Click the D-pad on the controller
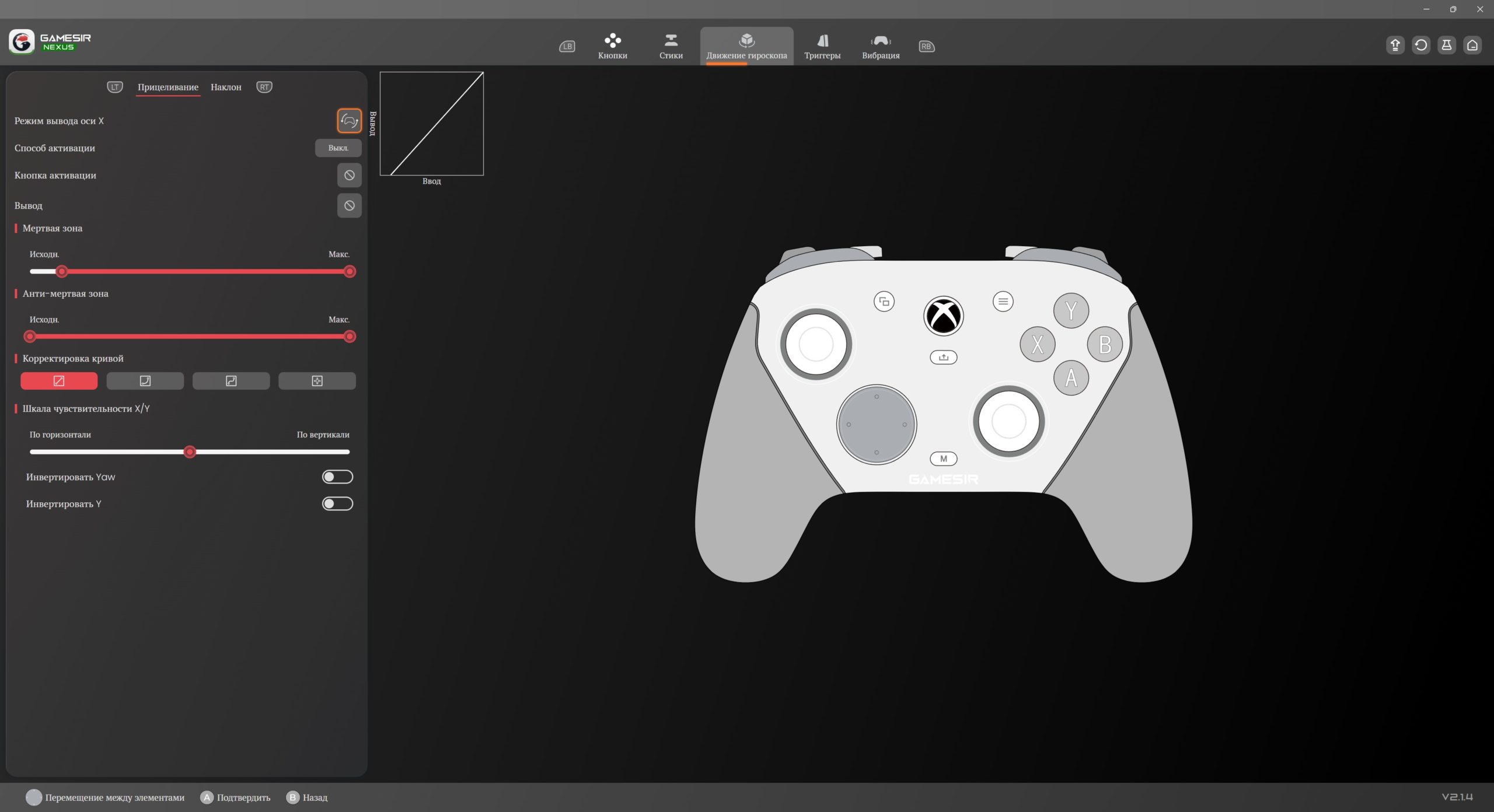The image size is (1494, 812). pos(877,425)
